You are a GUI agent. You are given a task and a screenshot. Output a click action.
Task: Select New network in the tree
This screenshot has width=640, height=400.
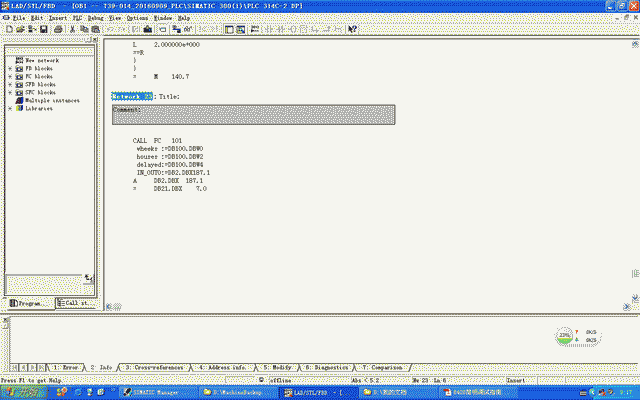(x=41, y=60)
